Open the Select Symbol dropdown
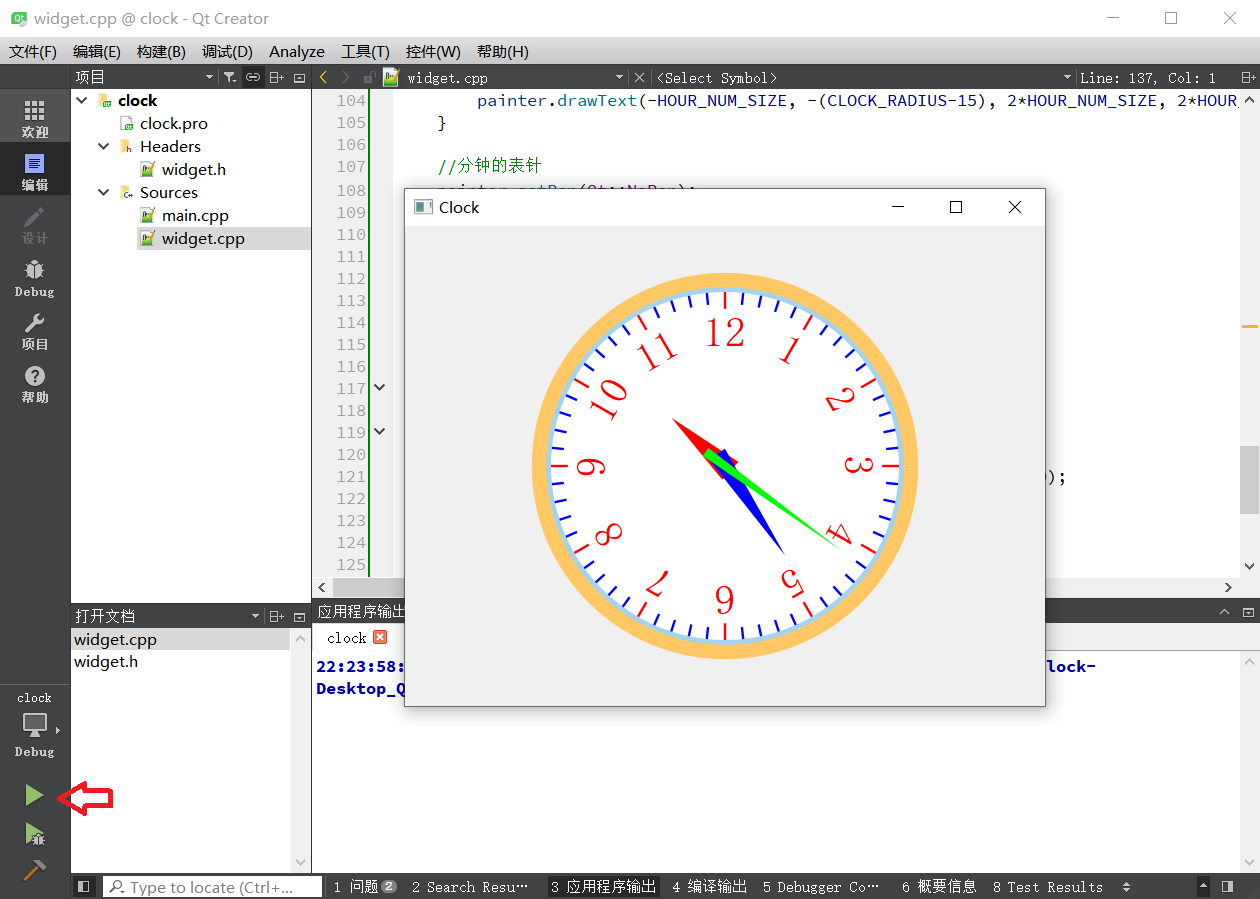Viewport: 1260px width, 899px height. click(860, 77)
